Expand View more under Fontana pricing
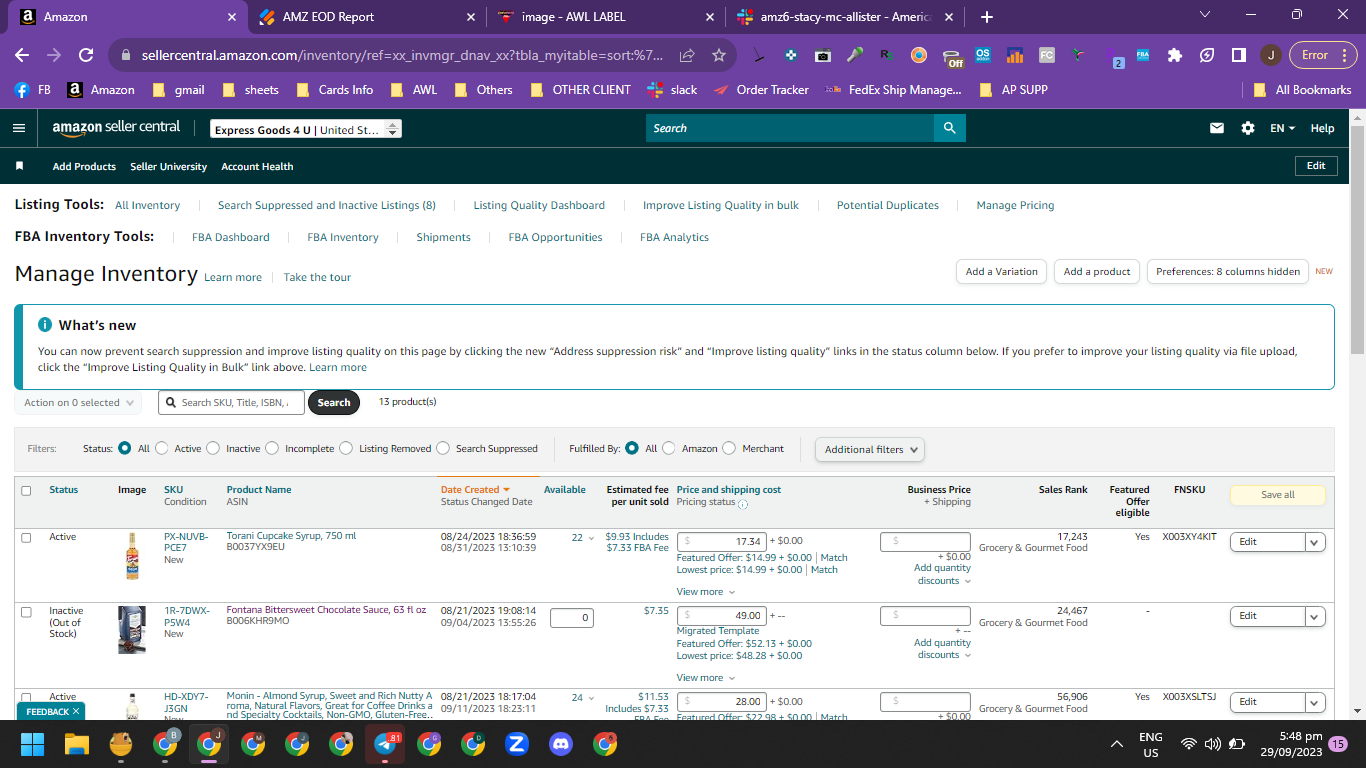 click(x=706, y=678)
